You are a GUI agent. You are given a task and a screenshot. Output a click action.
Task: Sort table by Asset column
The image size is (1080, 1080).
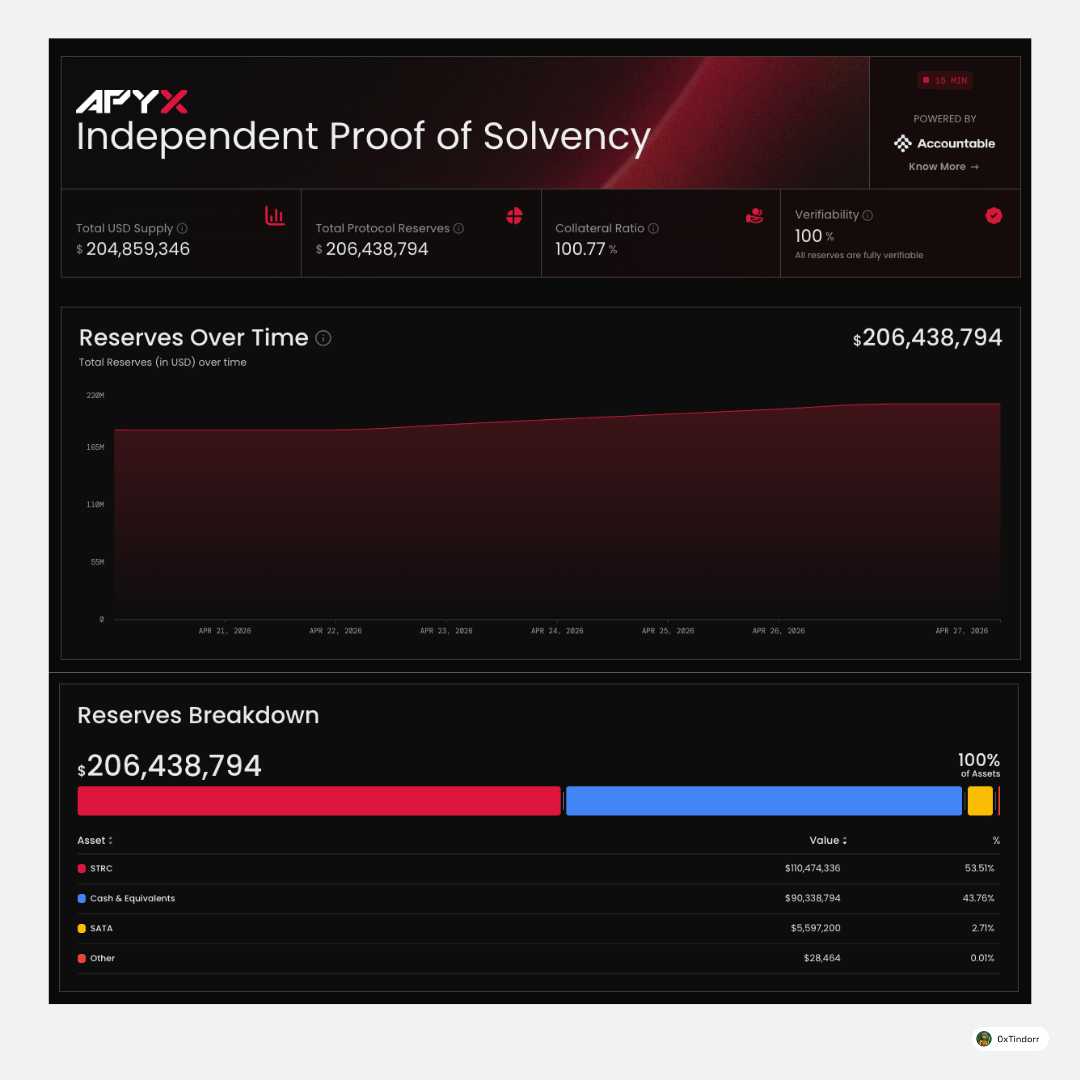pyautogui.click(x=95, y=840)
